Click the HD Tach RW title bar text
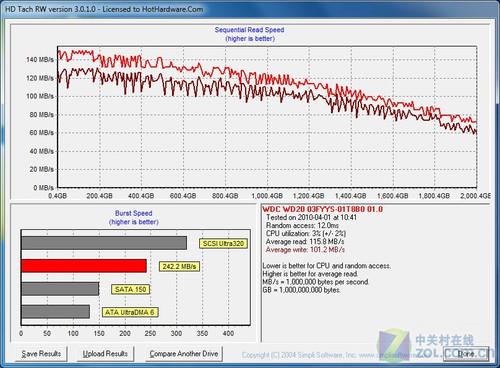Image resolution: width=500 pixels, height=368 pixels. click(104, 9)
